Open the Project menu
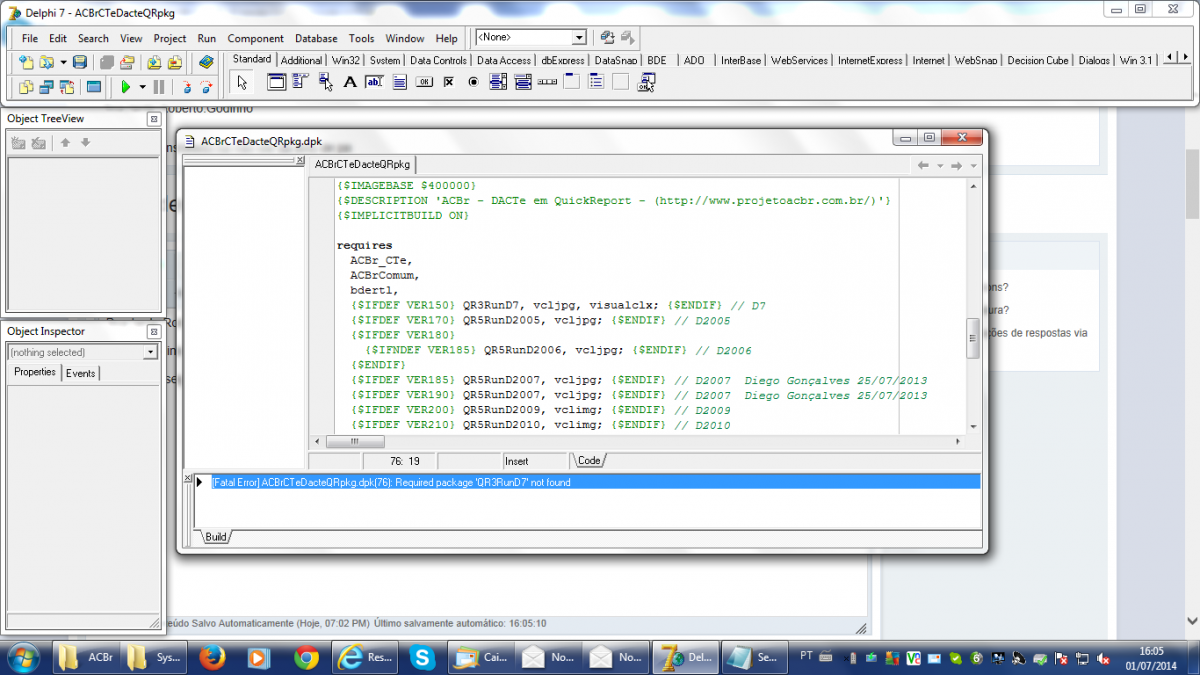Screen dimensions: 1200x675 click(x=170, y=38)
